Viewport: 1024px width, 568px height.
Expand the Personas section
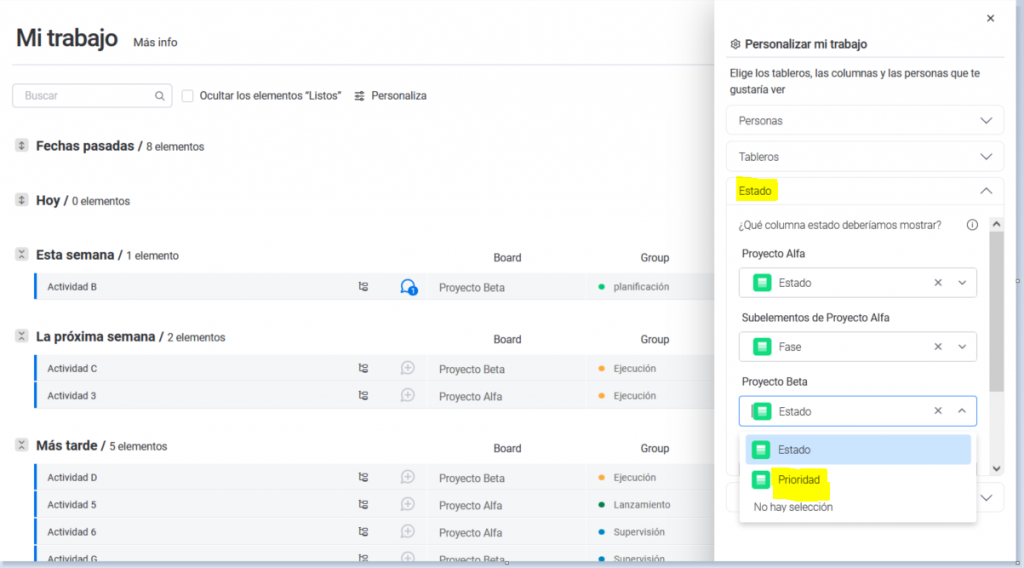coord(864,121)
